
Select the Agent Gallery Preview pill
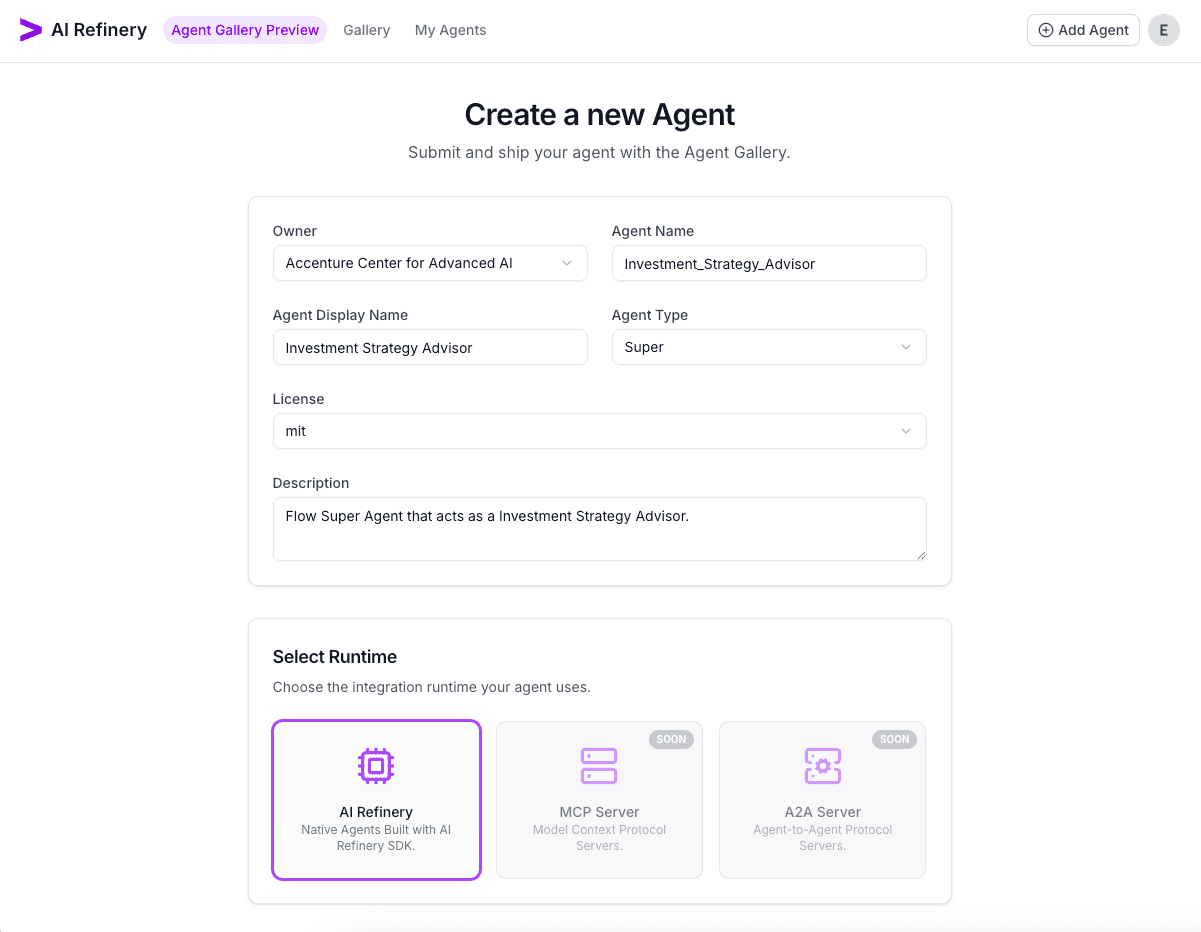[x=244, y=30]
